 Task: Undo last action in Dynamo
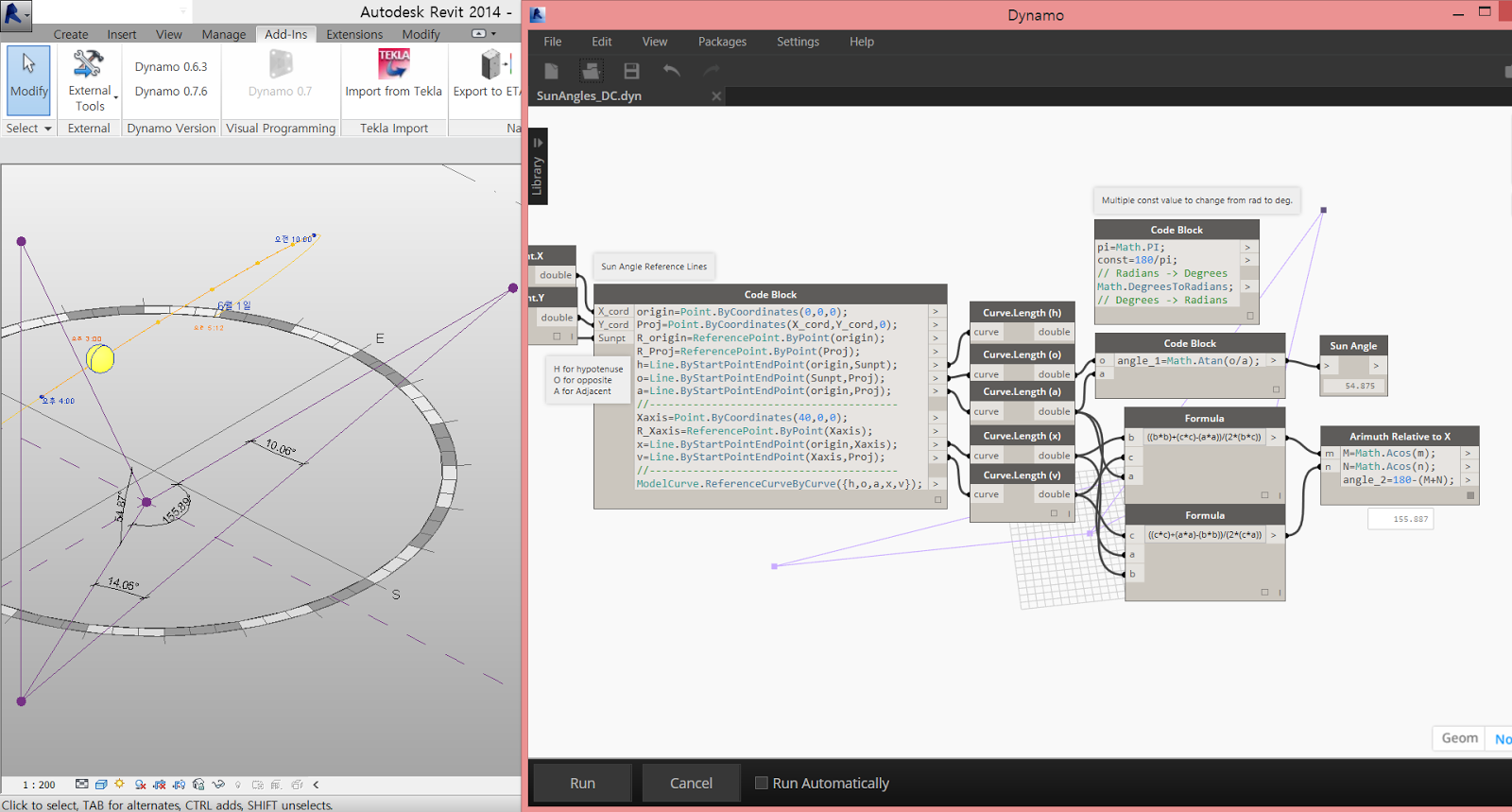pyautogui.click(x=671, y=71)
